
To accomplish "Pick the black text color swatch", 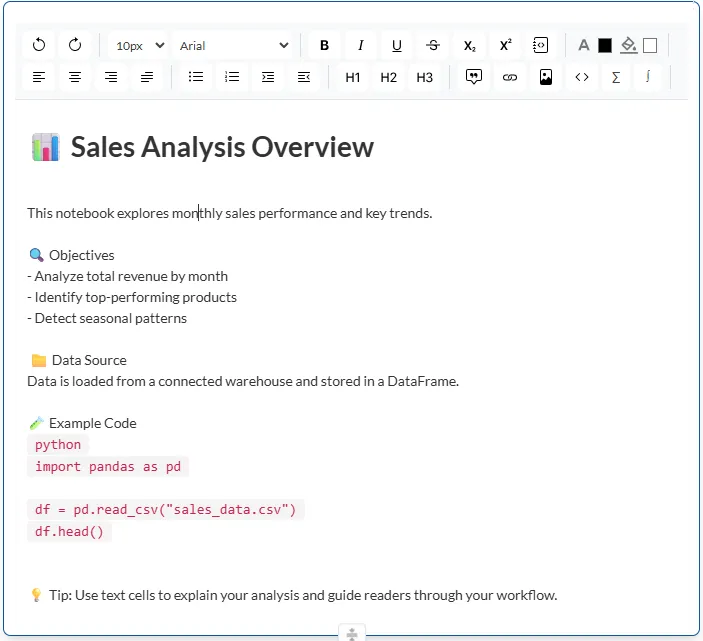I will coord(604,45).
